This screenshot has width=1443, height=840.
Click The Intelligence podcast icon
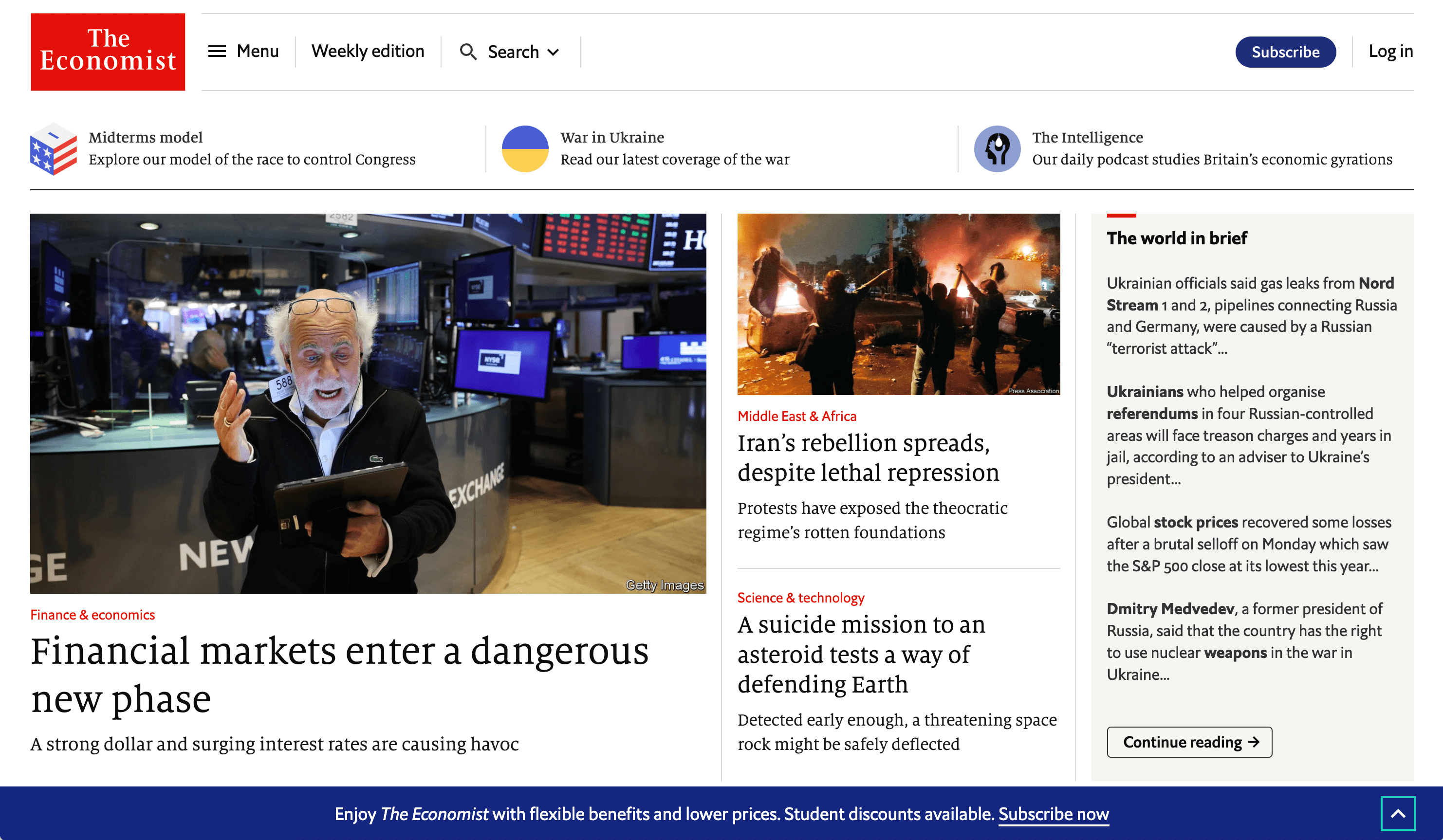[997, 149]
